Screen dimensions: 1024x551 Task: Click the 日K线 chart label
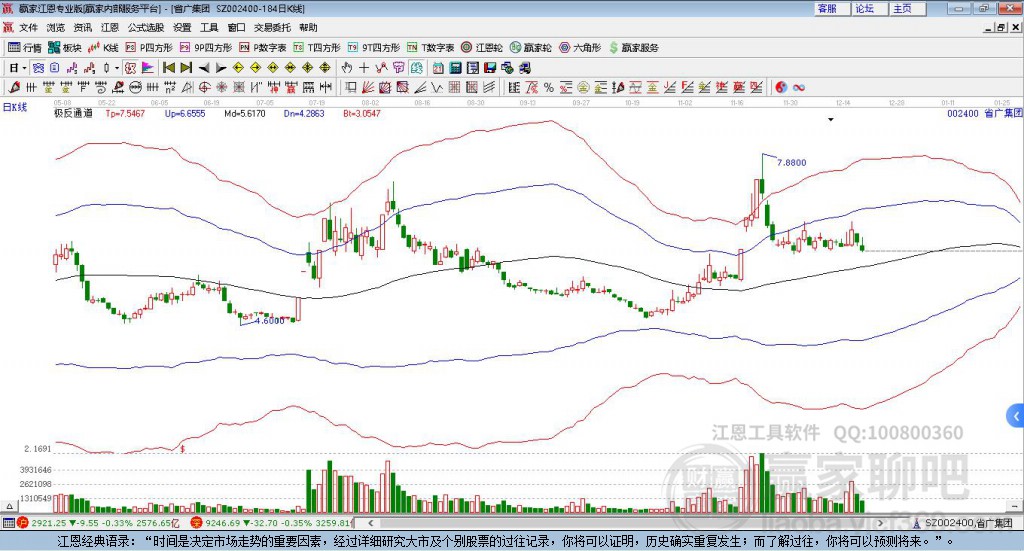pyautogui.click(x=15, y=108)
